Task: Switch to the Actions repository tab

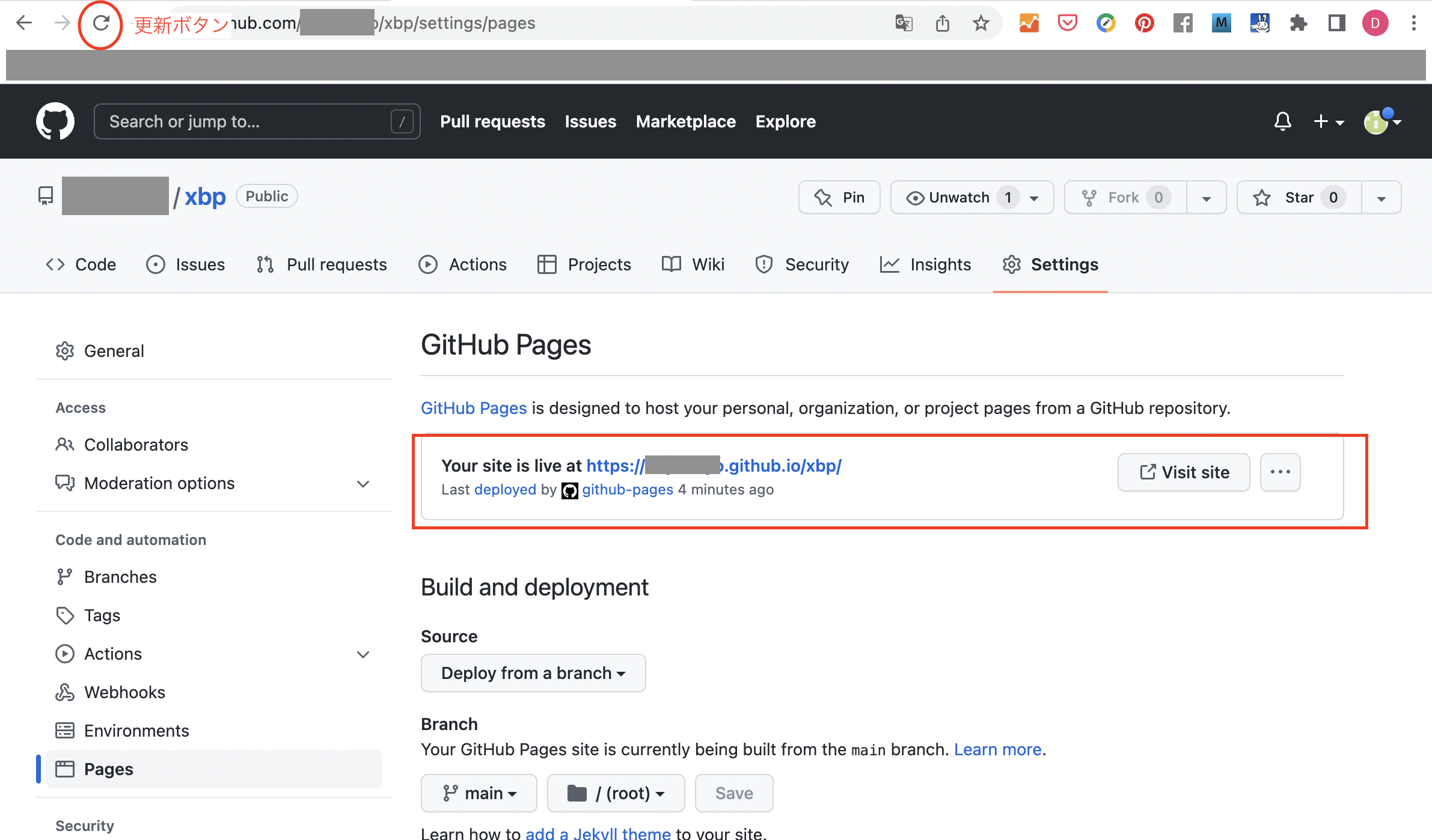Action: pyautogui.click(x=462, y=264)
